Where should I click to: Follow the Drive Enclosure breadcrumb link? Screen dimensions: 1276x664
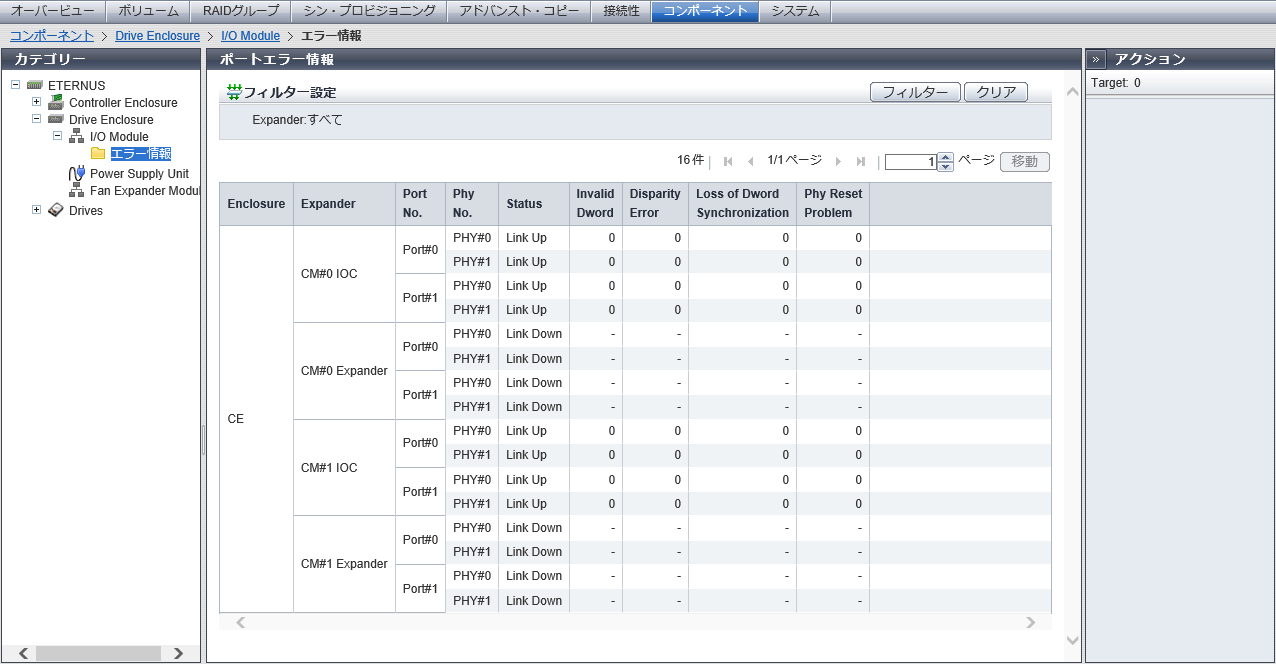click(x=157, y=36)
